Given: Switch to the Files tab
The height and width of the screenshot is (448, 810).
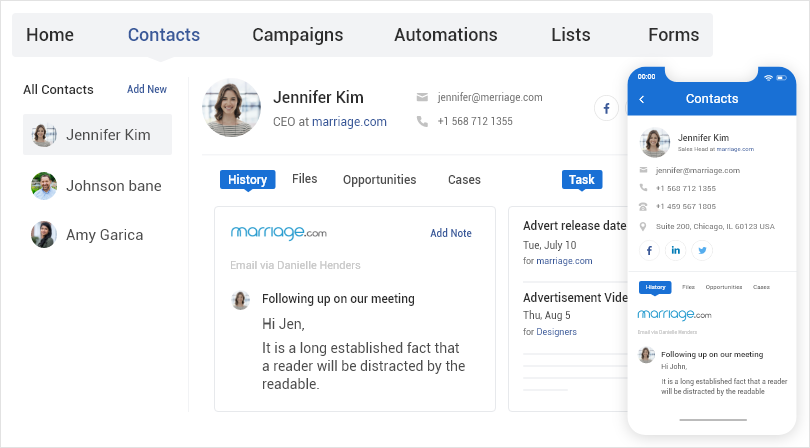Looking at the screenshot, I should [304, 179].
